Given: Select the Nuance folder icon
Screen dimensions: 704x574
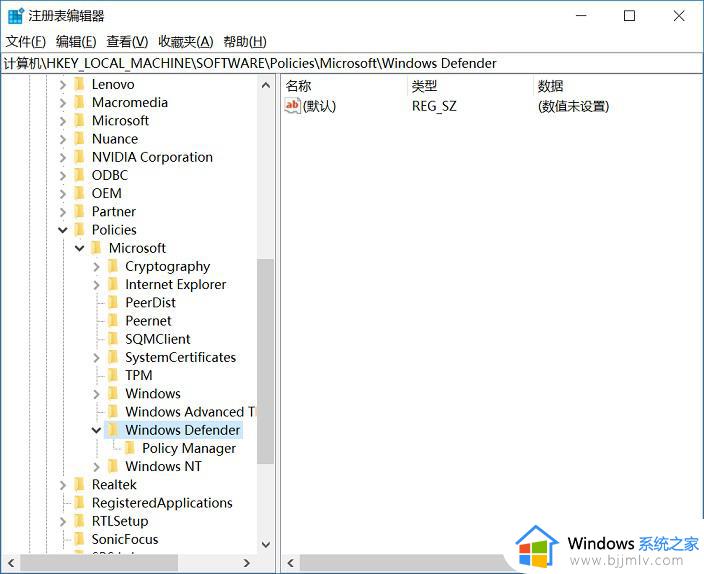Looking at the screenshot, I should click(x=79, y=139).
